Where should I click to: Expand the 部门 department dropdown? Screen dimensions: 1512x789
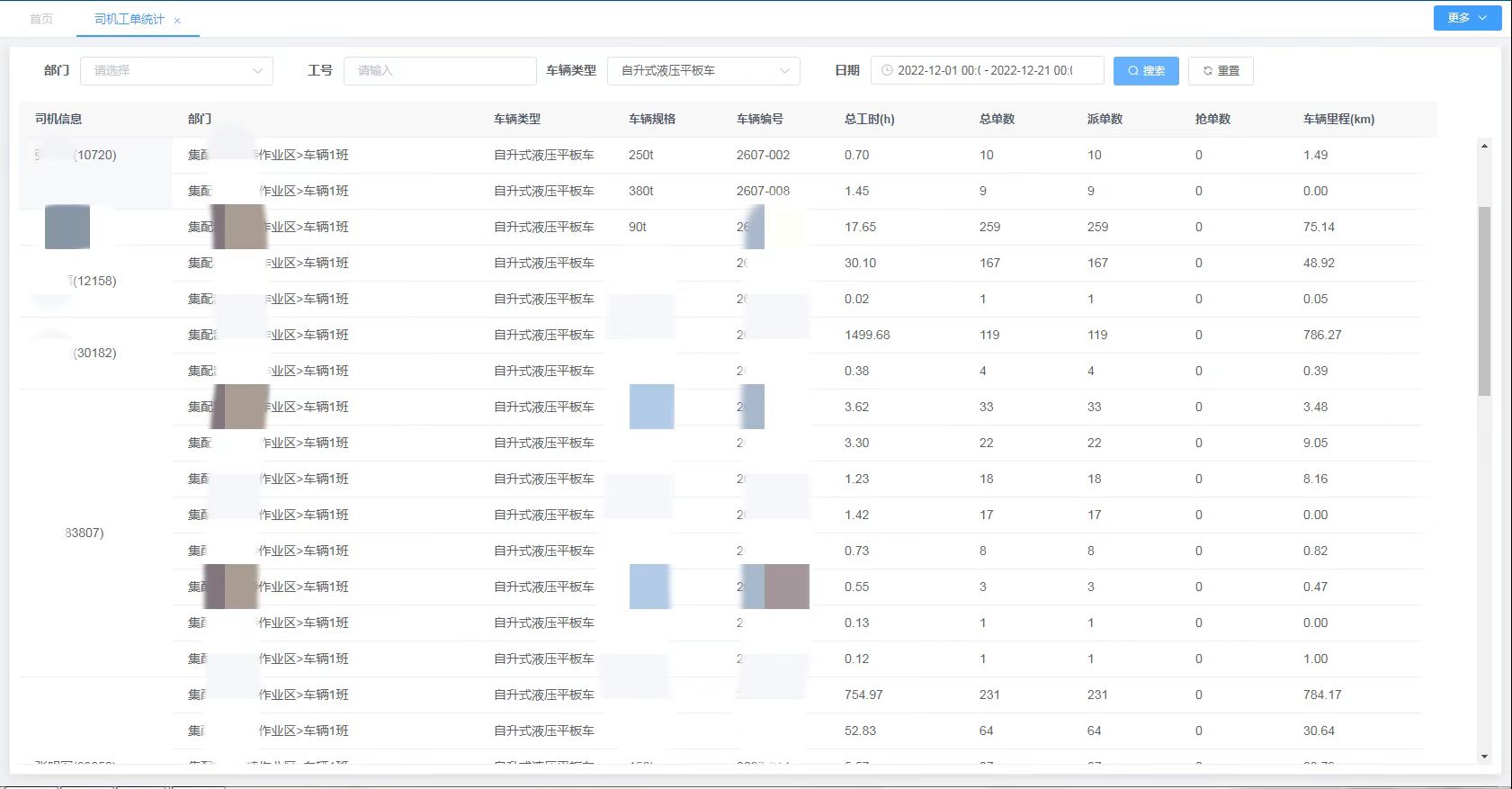pos(176,71)
